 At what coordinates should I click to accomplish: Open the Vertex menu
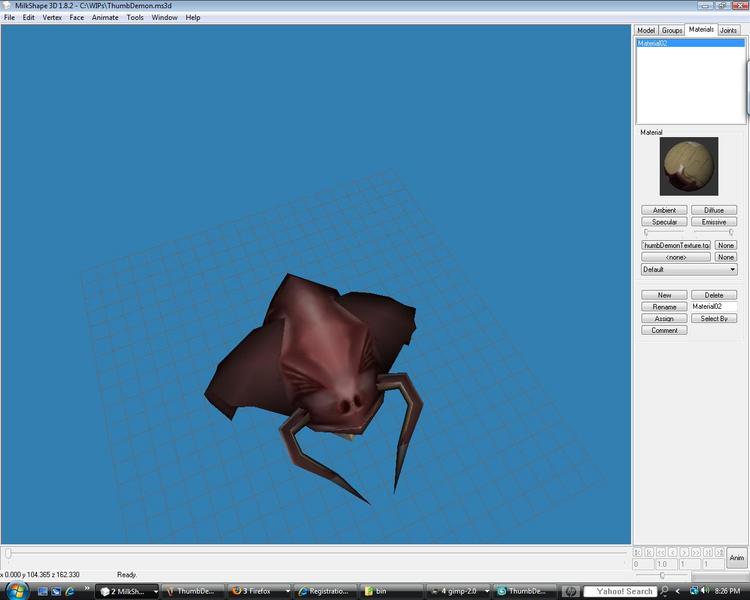[x=52, y=17]
